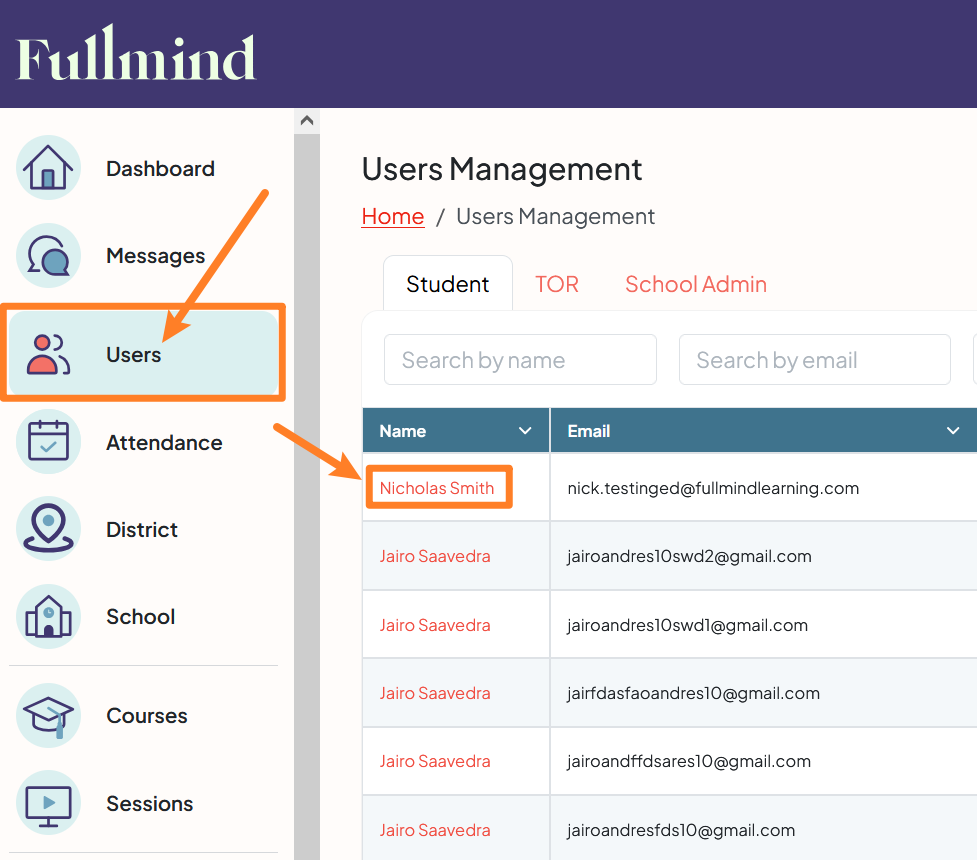Switch to the TOR tab

pos(557,283)
